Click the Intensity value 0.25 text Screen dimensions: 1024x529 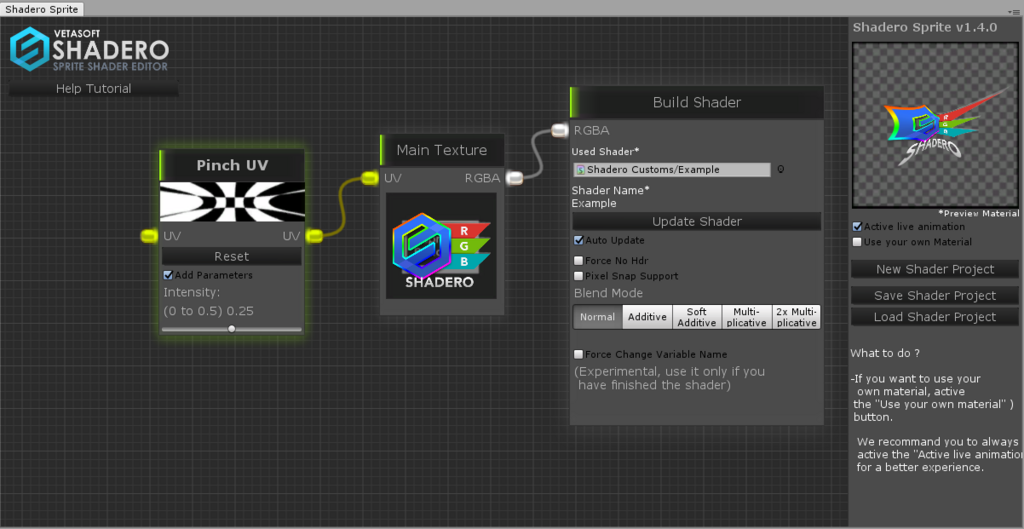pyautogui.click(x=240, y=311)
